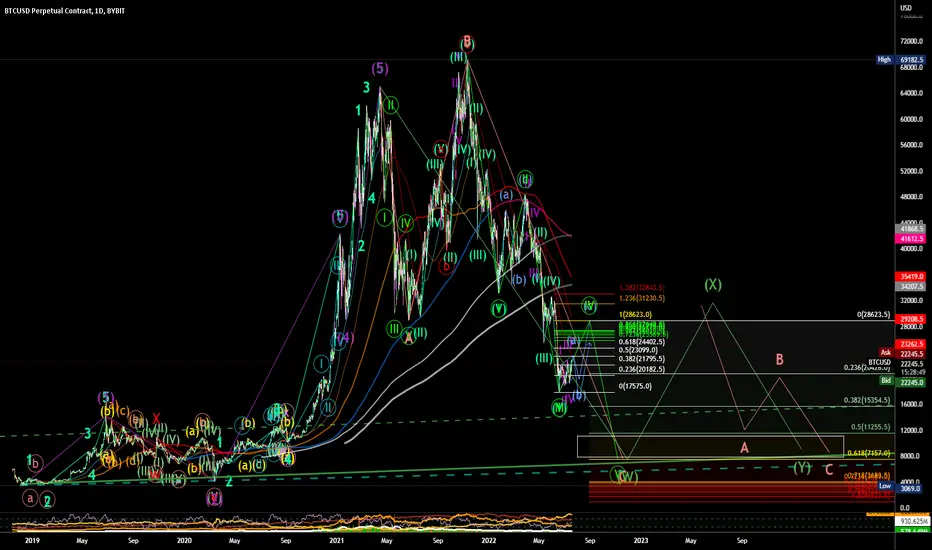Select the green (X) projected wave label
This screenshot has height=550, width=932.
(x=713, y=285)
